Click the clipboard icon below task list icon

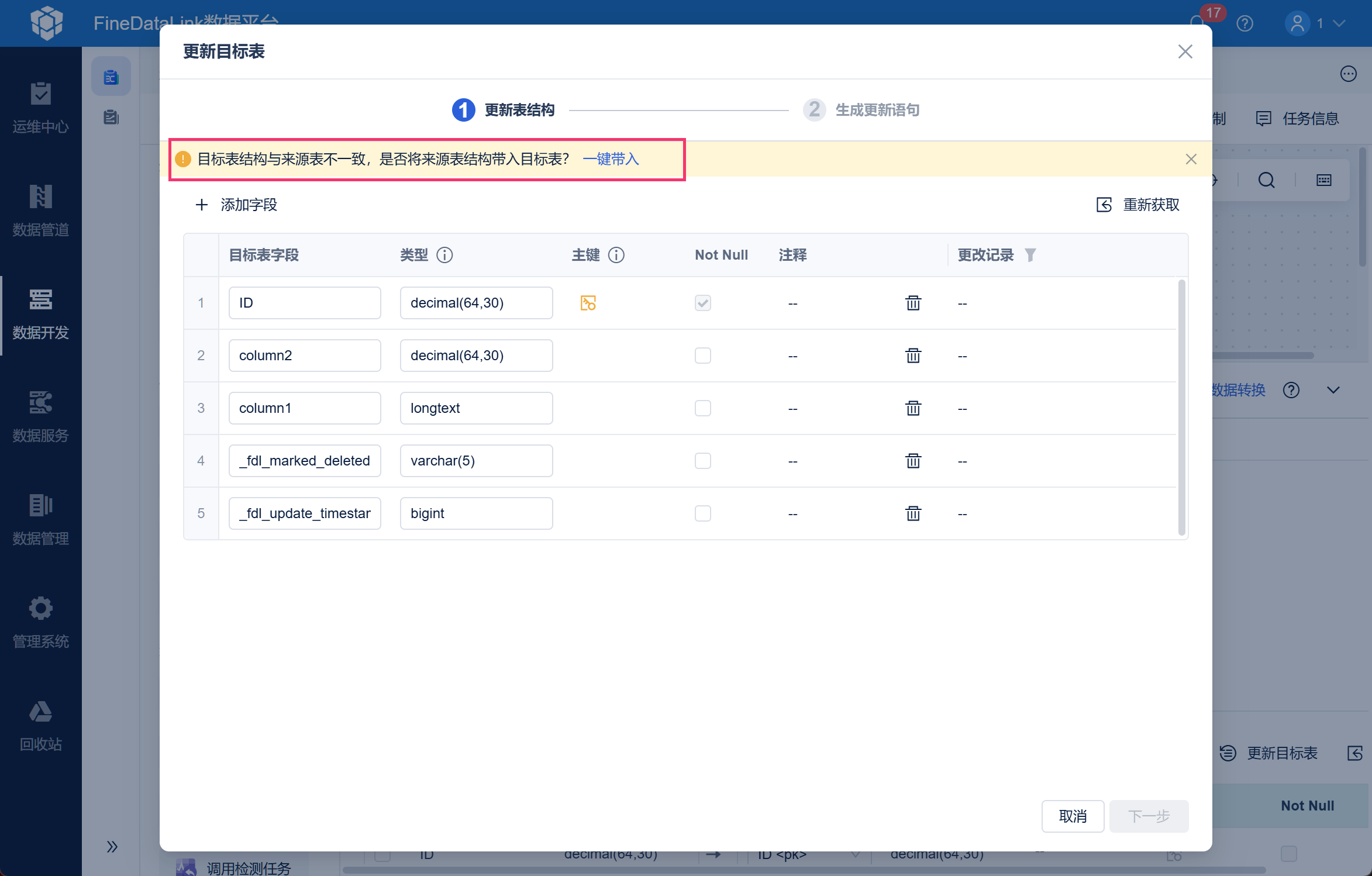pos(111,117)
